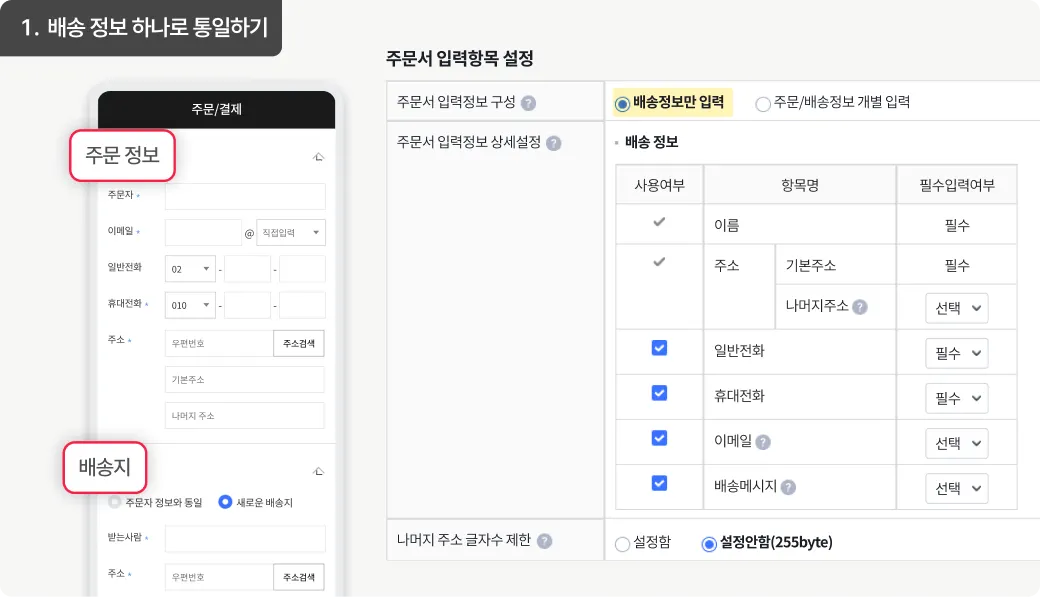Viewport: 1040px width, 597px height.
Task: Open 휴대전화 prefix 010 dropdown
Action: tap(190, 305)
